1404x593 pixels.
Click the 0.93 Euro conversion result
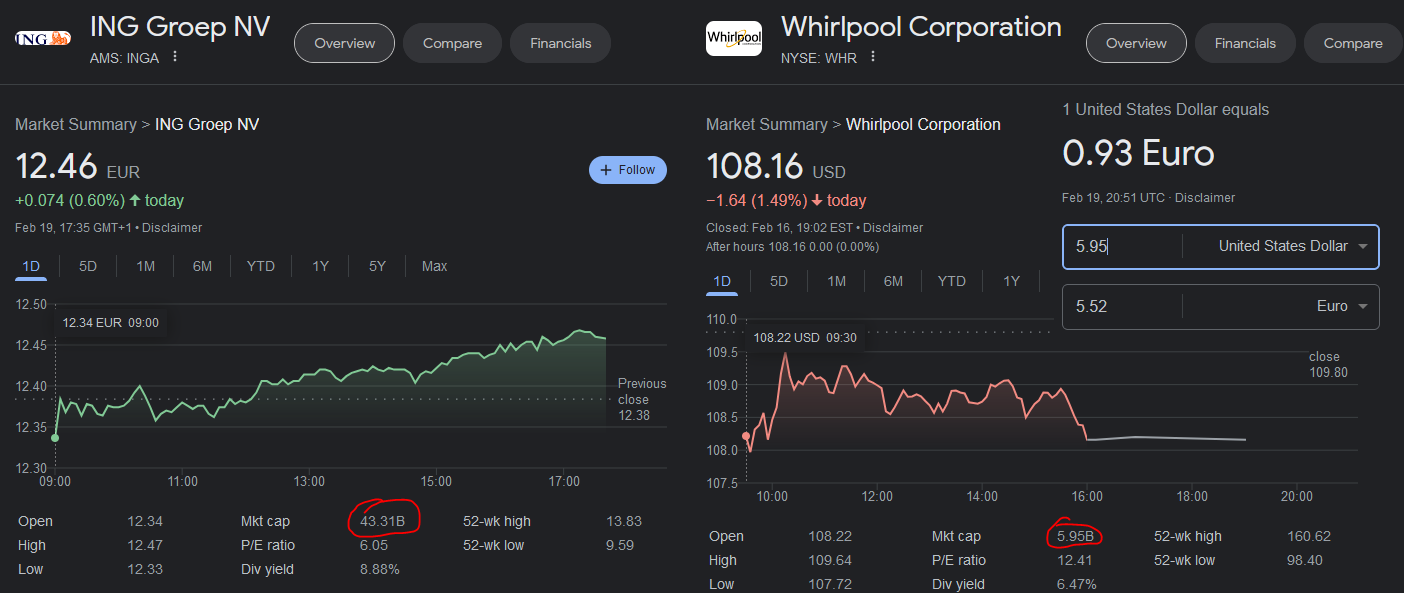point(1138,153)
